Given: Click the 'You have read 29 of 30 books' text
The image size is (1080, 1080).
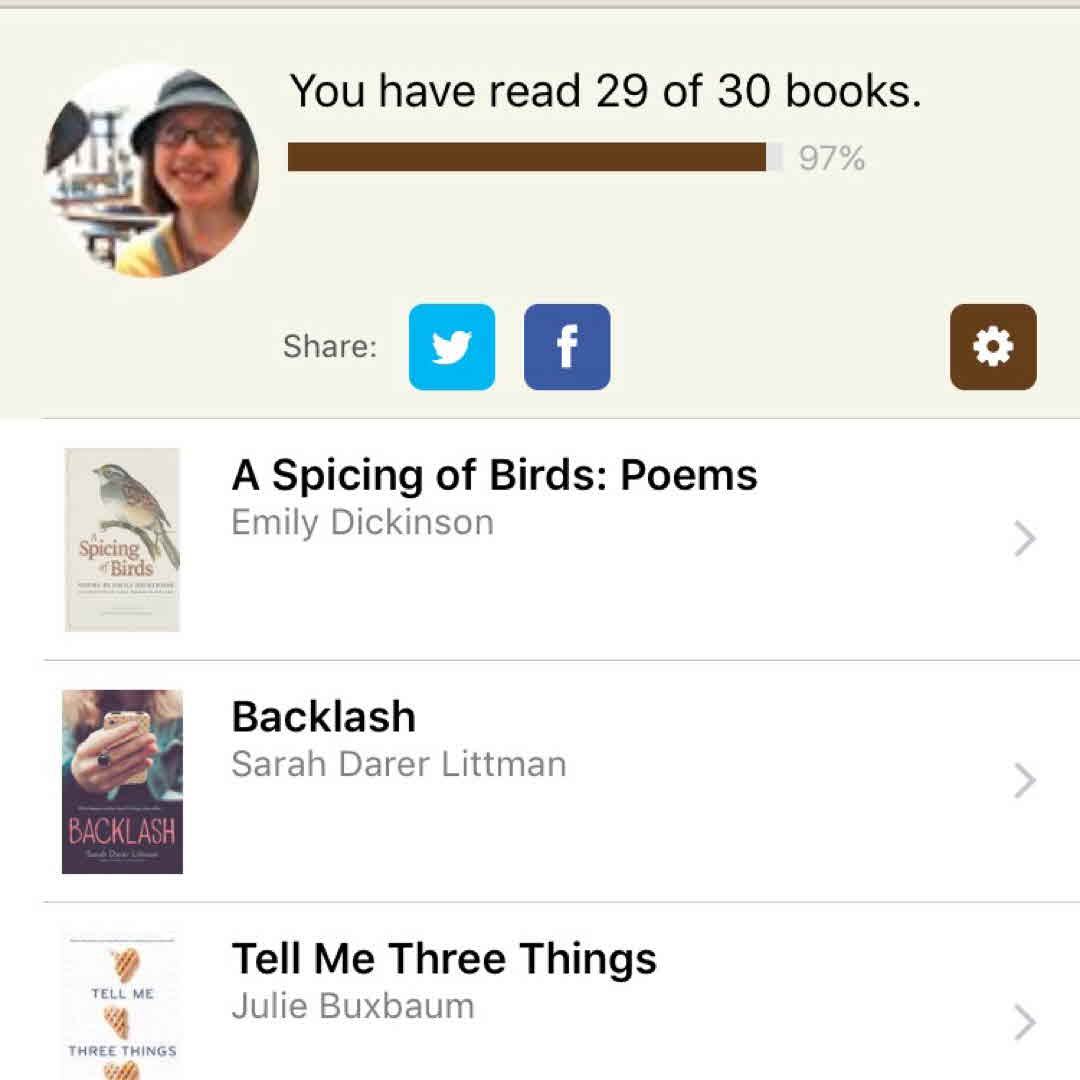Looking at the screenshot, I should point(605,92).
